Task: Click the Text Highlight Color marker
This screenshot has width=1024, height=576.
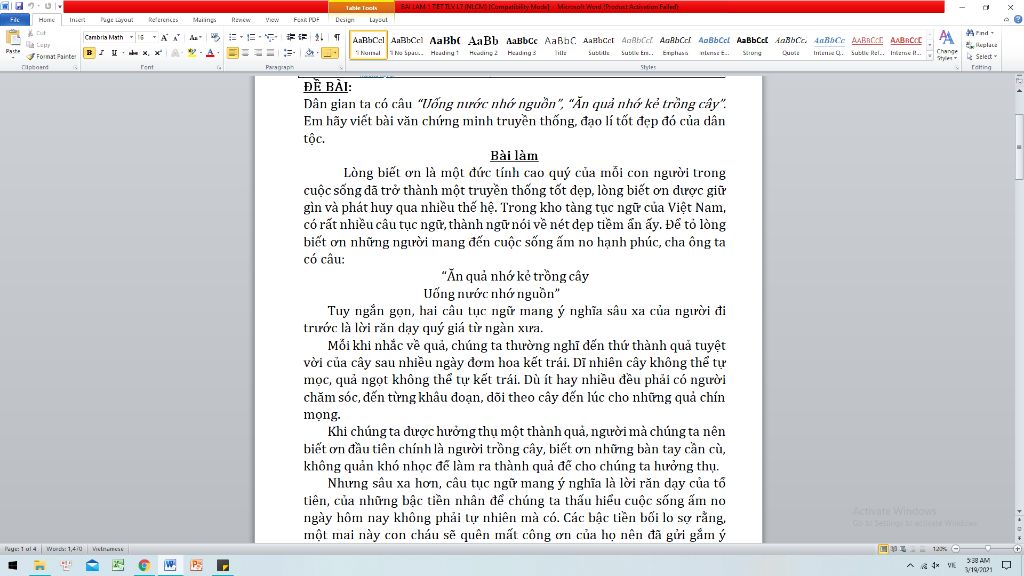Action: [191, 53]
